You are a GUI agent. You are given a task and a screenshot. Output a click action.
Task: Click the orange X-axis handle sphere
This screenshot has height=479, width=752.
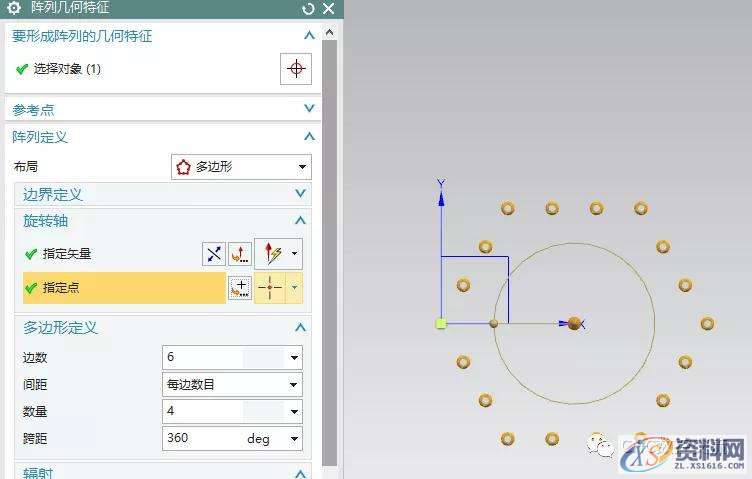(574, 324)
